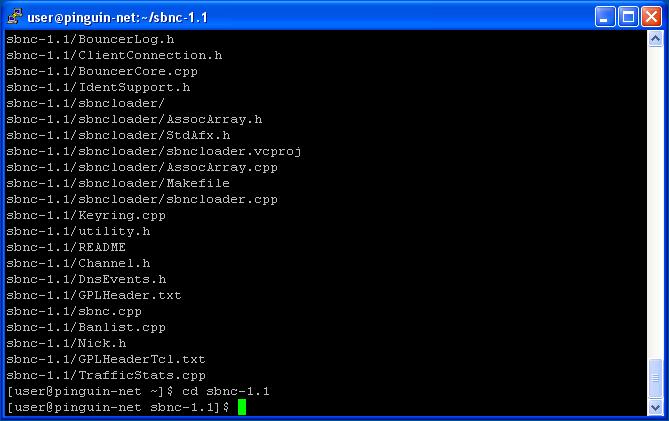Minimize the terminal window
The height and width of the screenshot is (421, 669).
[x=605, y=17]
